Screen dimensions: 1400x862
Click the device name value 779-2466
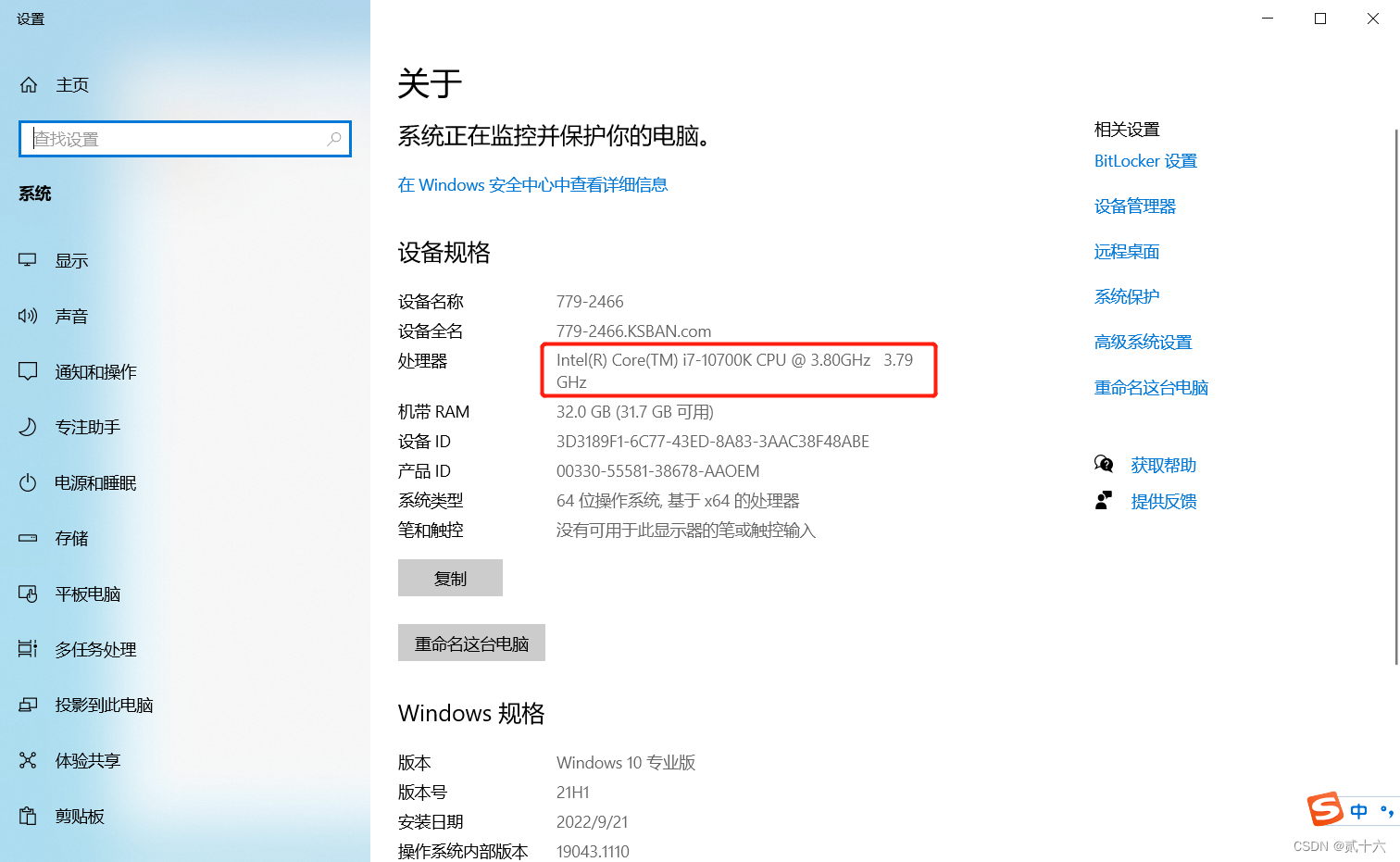[590, 302]
